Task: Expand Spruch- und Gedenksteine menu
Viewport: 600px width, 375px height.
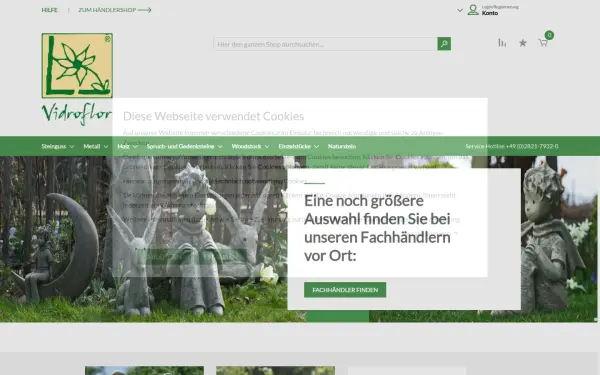Action: tap(184, 146)
